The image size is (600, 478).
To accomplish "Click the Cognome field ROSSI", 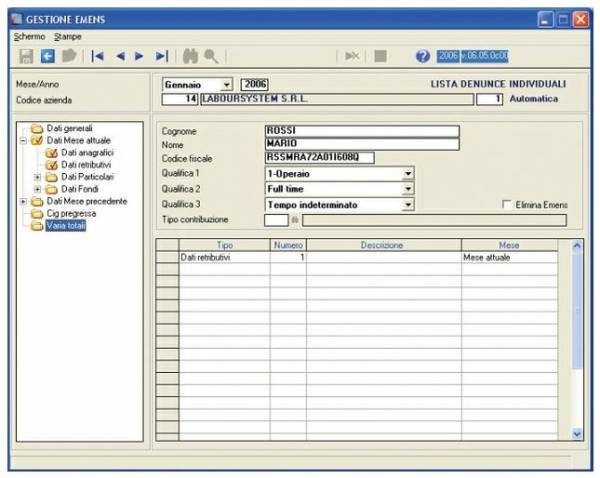I will click(x=362, y=131).
